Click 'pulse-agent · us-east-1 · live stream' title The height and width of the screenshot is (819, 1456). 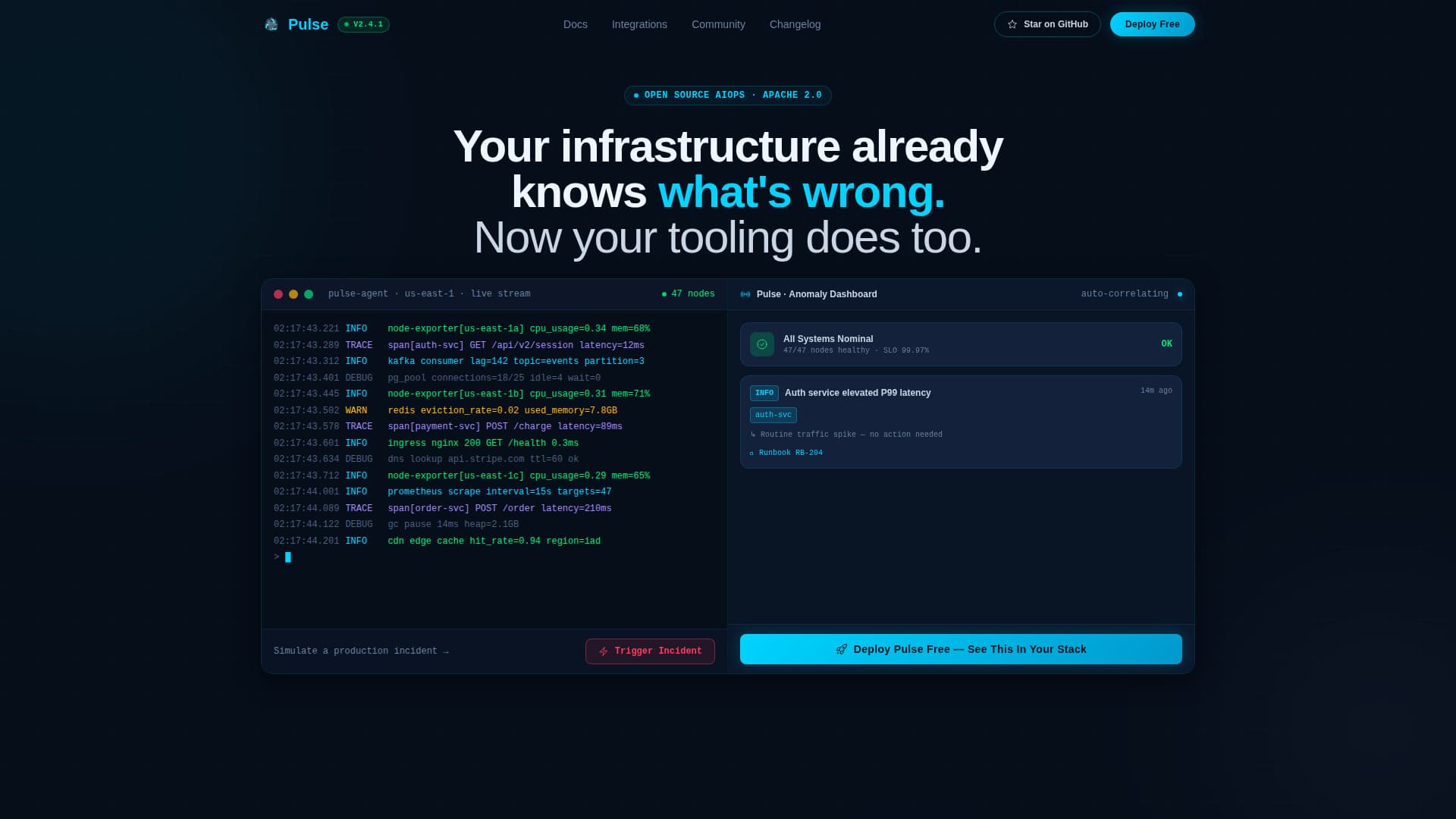tap(429, 294)
